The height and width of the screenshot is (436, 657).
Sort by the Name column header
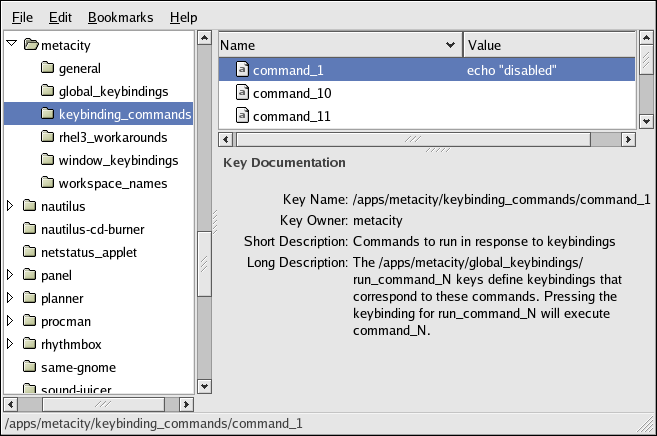pos(339,45)
